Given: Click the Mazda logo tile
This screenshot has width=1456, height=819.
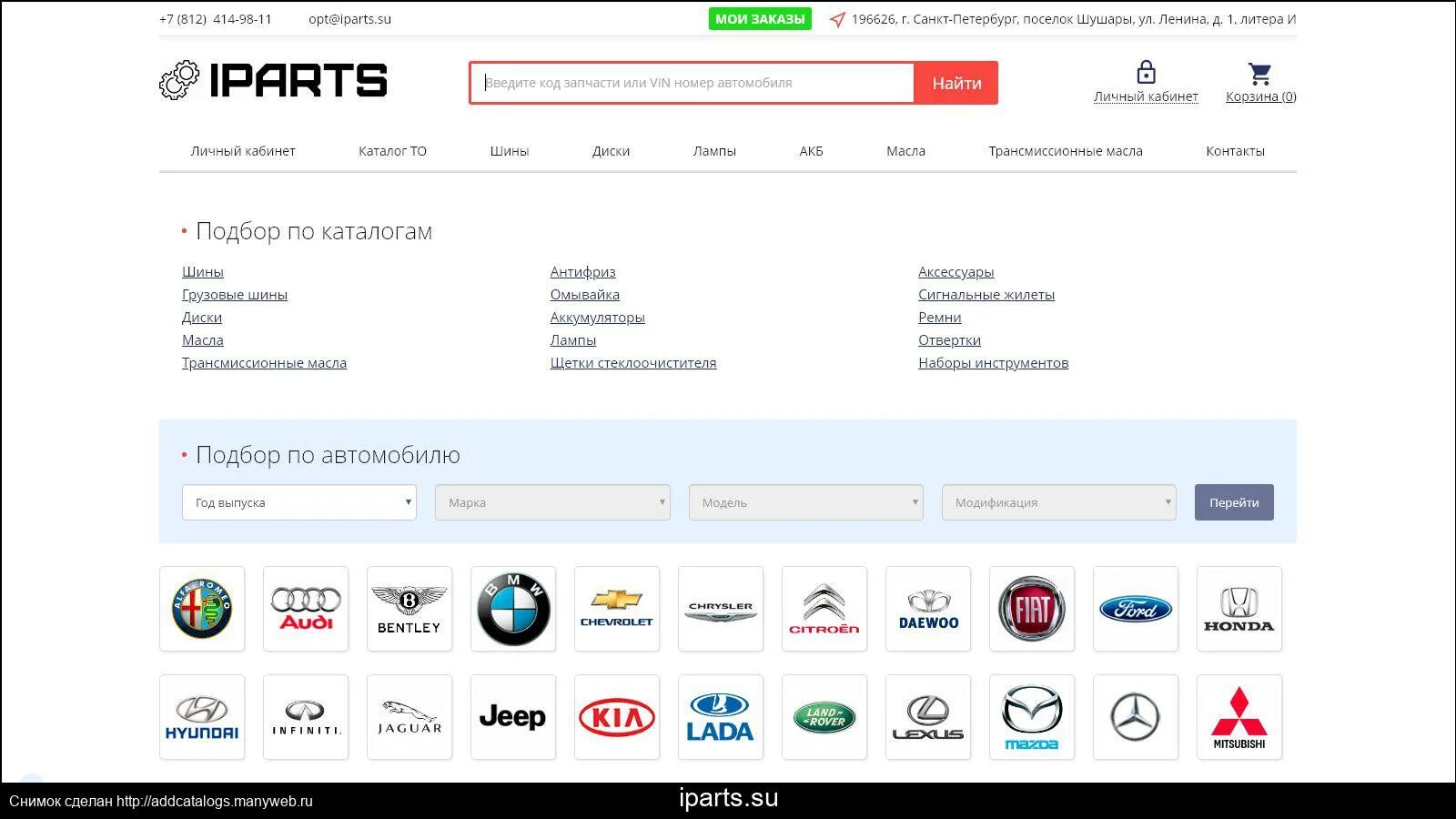Looking at the screenshot, I should (x=1032, y=717).
